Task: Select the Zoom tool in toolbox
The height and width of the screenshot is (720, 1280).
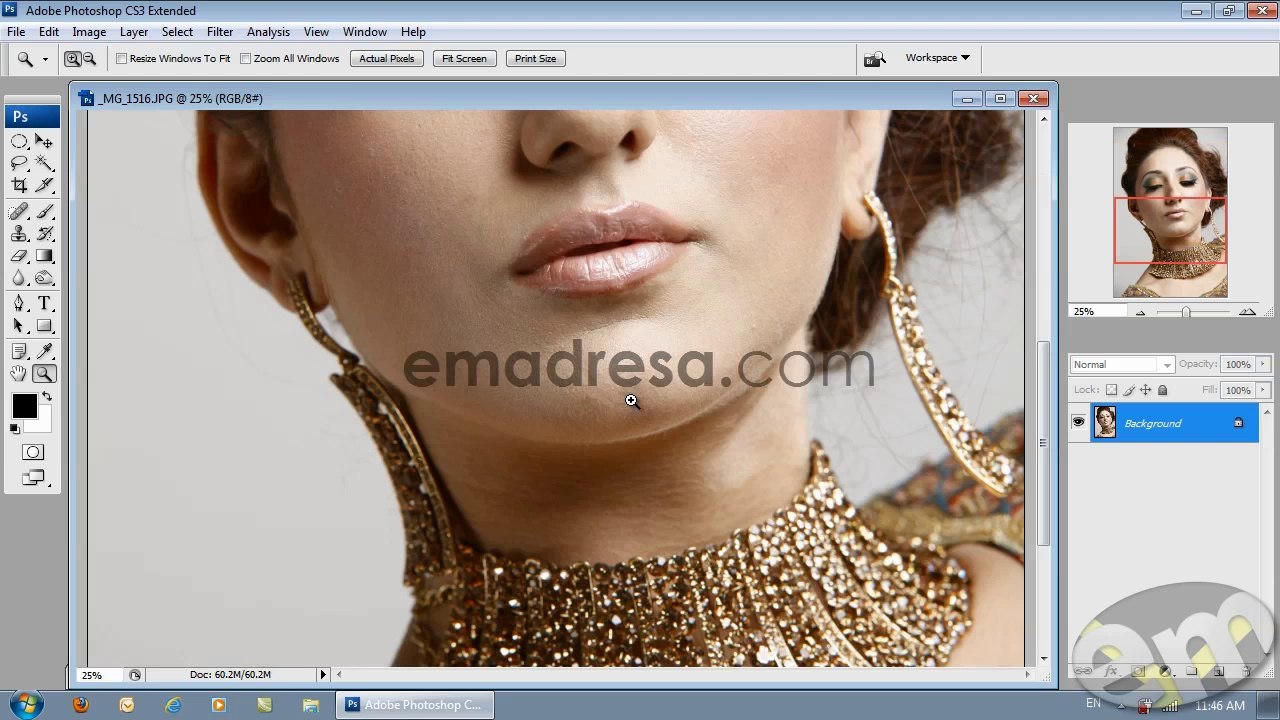Action: pyautogui.click(x=44, y=374)
